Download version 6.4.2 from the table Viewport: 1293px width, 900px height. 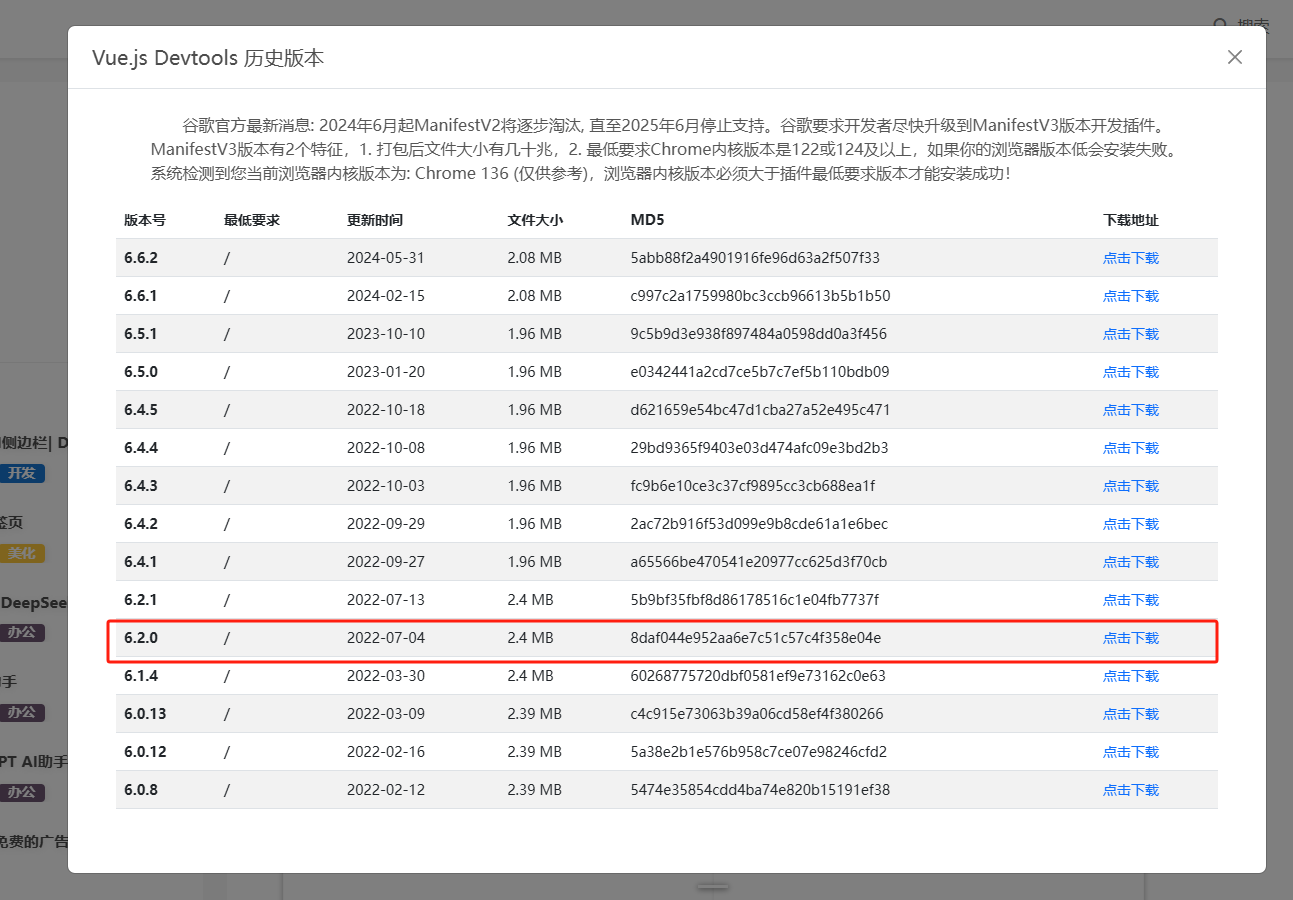(x=1130, y=523)
